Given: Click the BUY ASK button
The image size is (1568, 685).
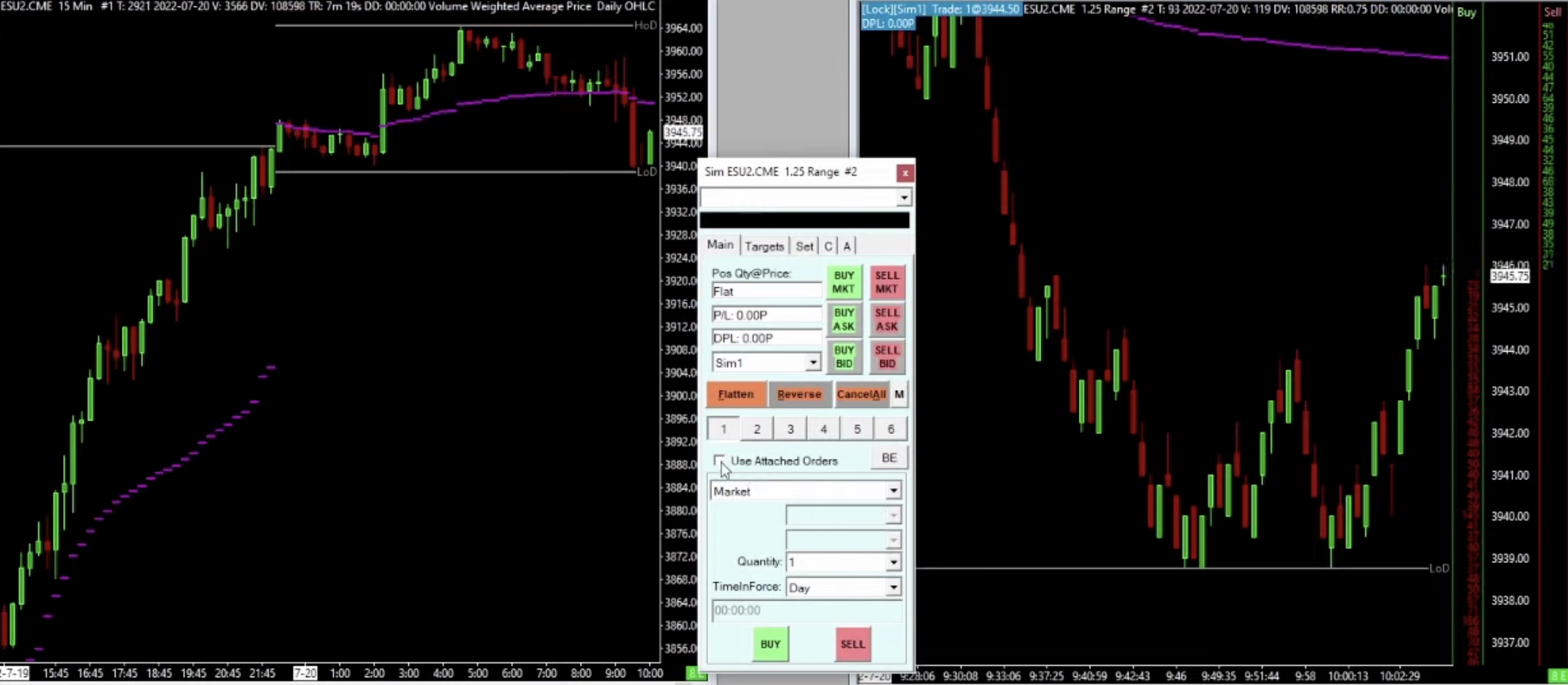Looking at the screenshot, I should [x=844, y=320].
